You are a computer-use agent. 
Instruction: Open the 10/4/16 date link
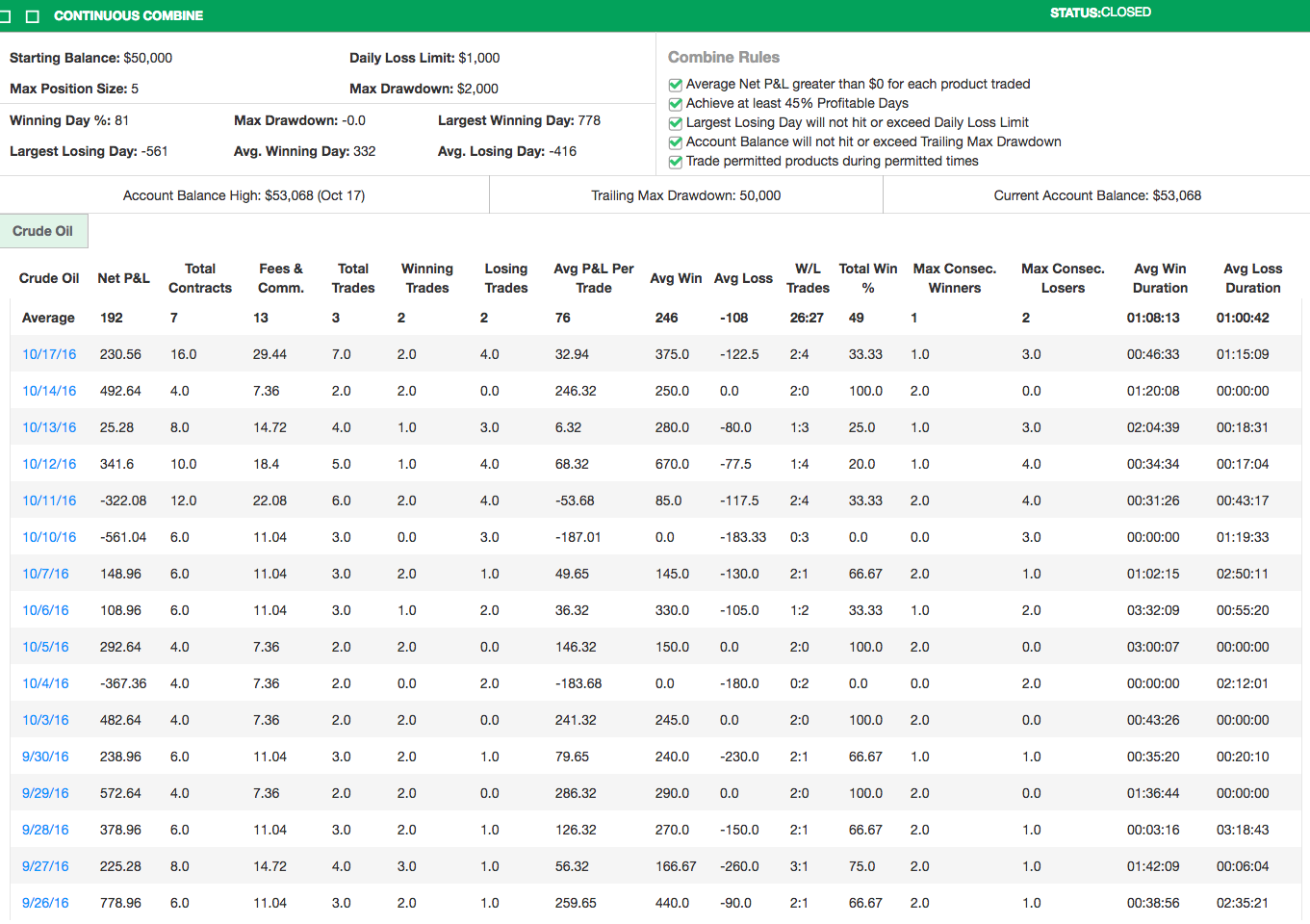tap(45, 683)
